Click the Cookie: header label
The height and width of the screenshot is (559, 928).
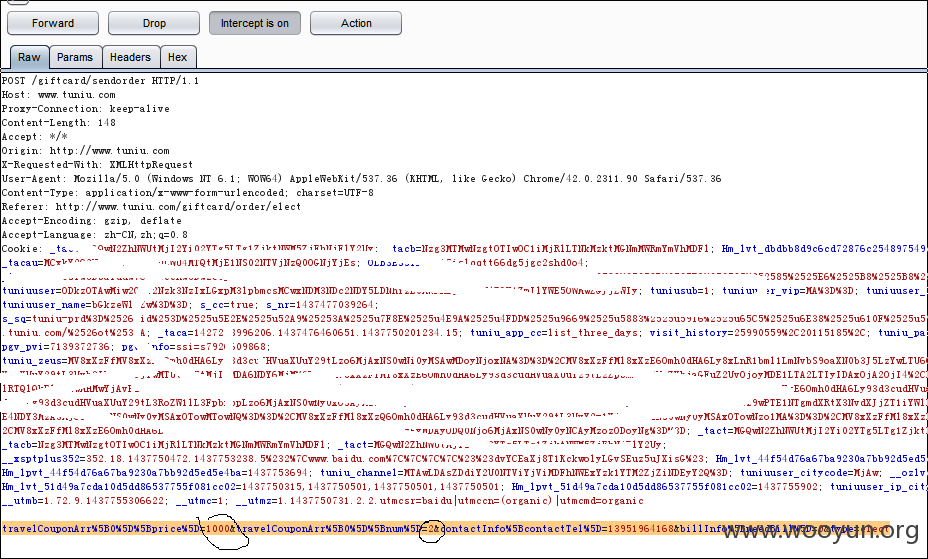(22, 249)
